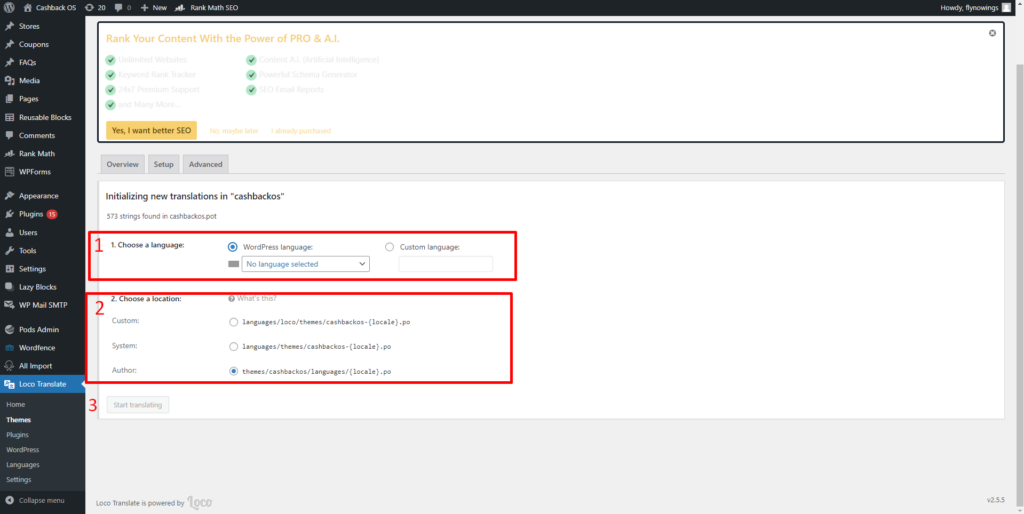The image size is (1024, 514).
Task: Open the comments bubble in admin bar
Action: (x=122, y=8)
